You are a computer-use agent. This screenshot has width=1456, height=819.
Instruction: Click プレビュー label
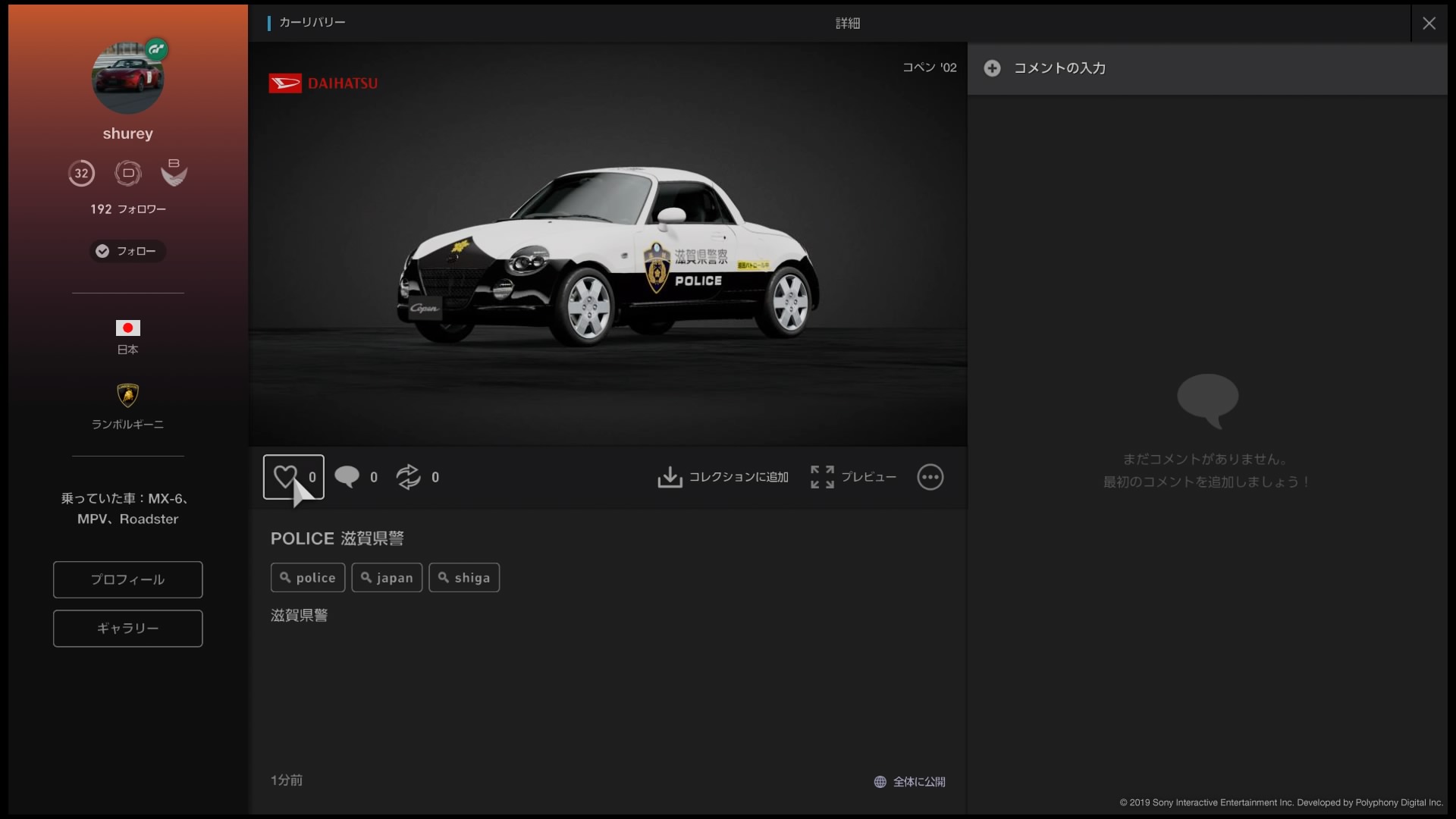click(868, 477)
